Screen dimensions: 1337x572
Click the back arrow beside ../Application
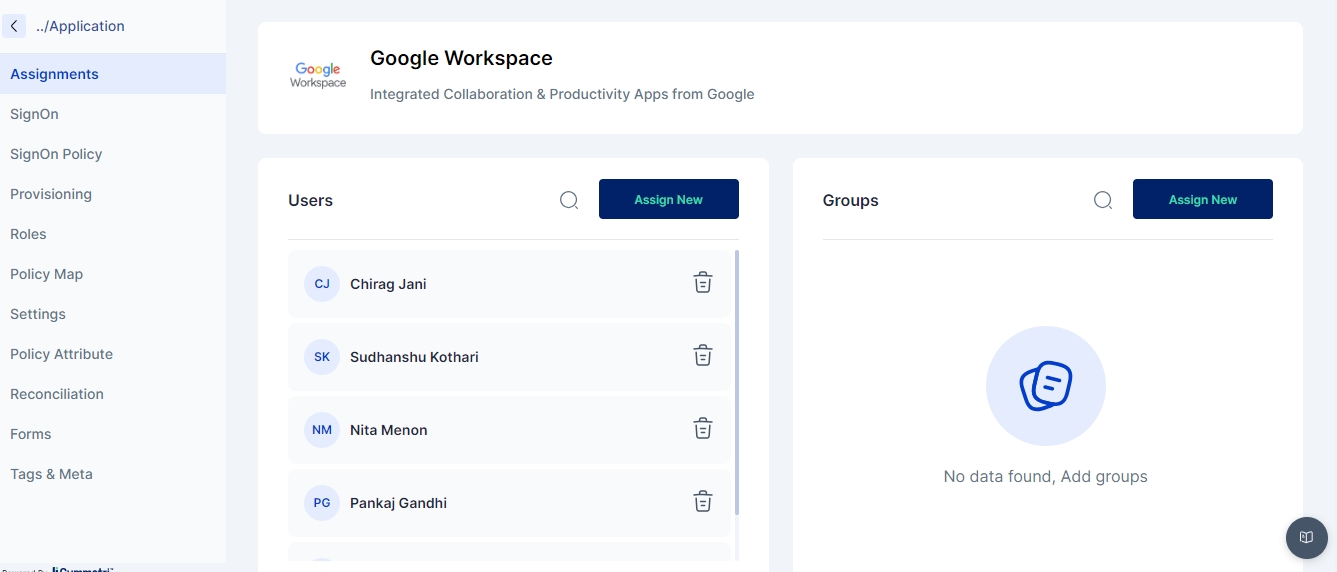pos(14,26)
